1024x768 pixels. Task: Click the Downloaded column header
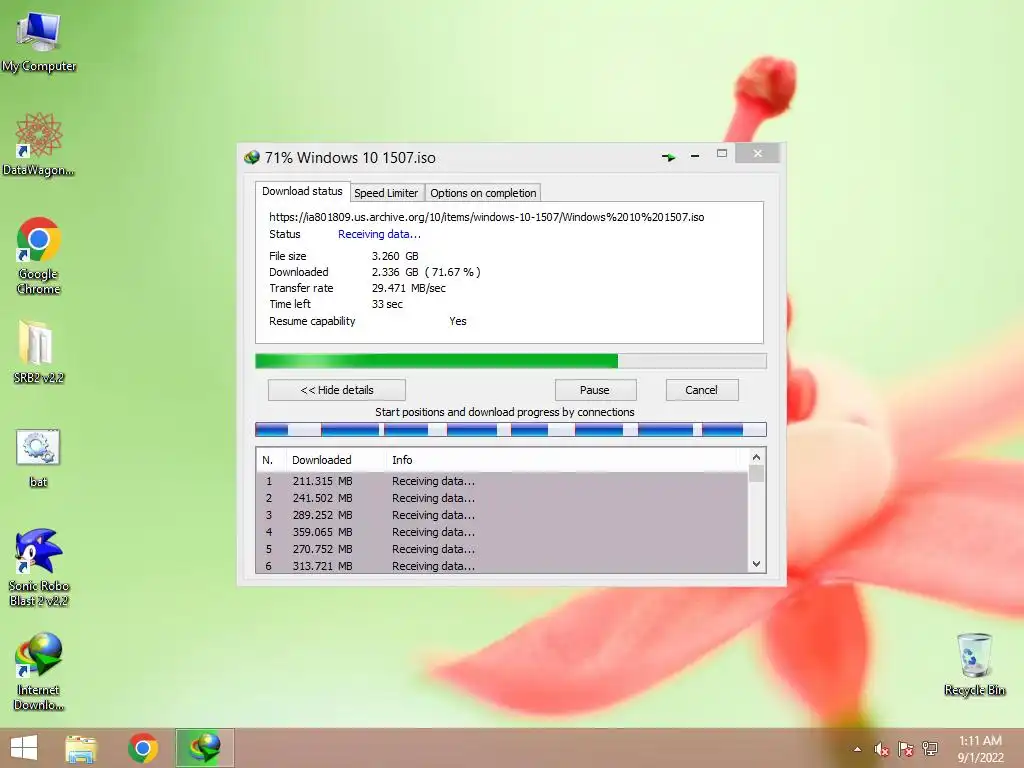(336, 460)
